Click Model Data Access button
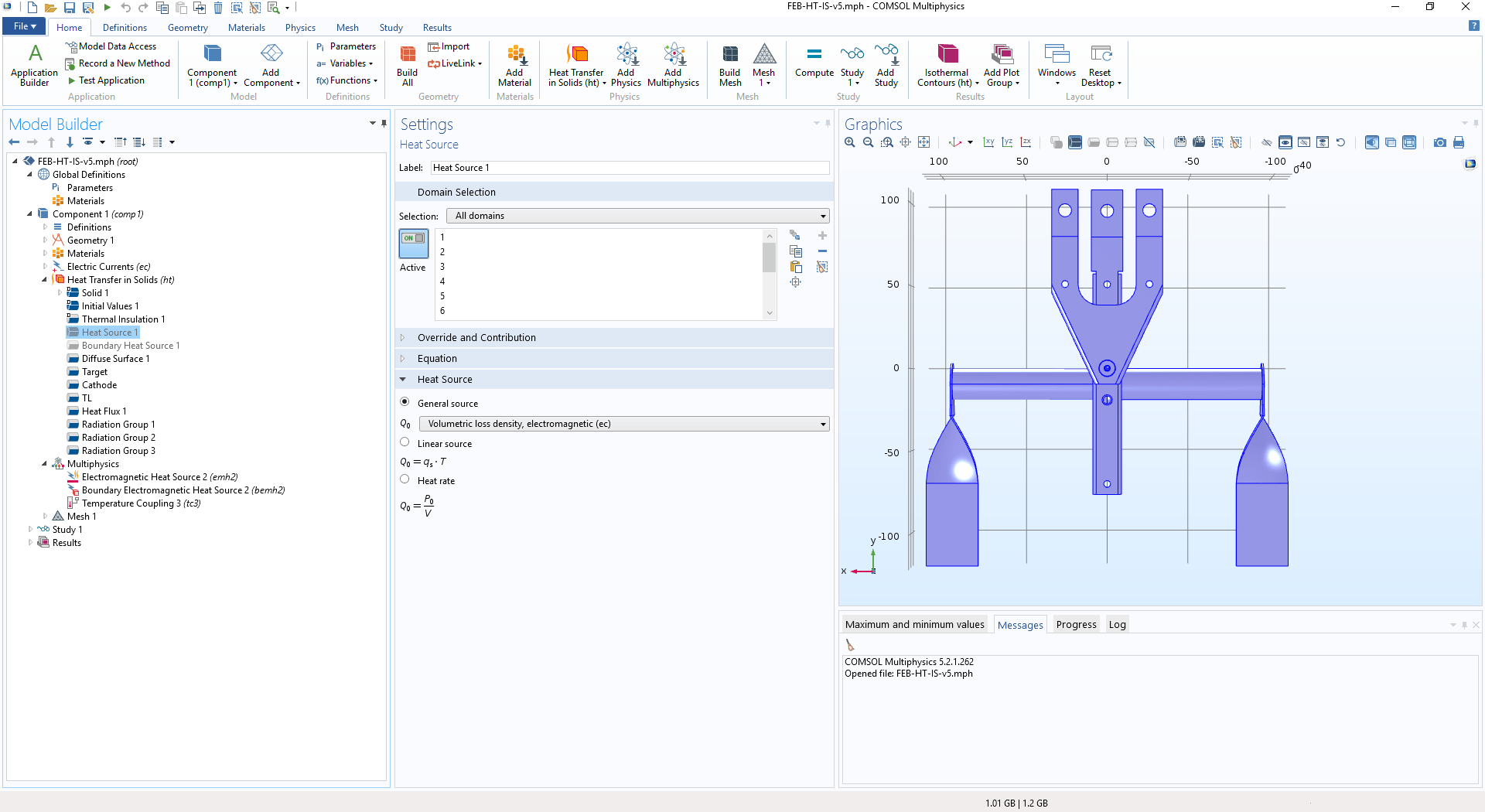The width and height of the screenshot is (1485, 812). pos(111,46)
